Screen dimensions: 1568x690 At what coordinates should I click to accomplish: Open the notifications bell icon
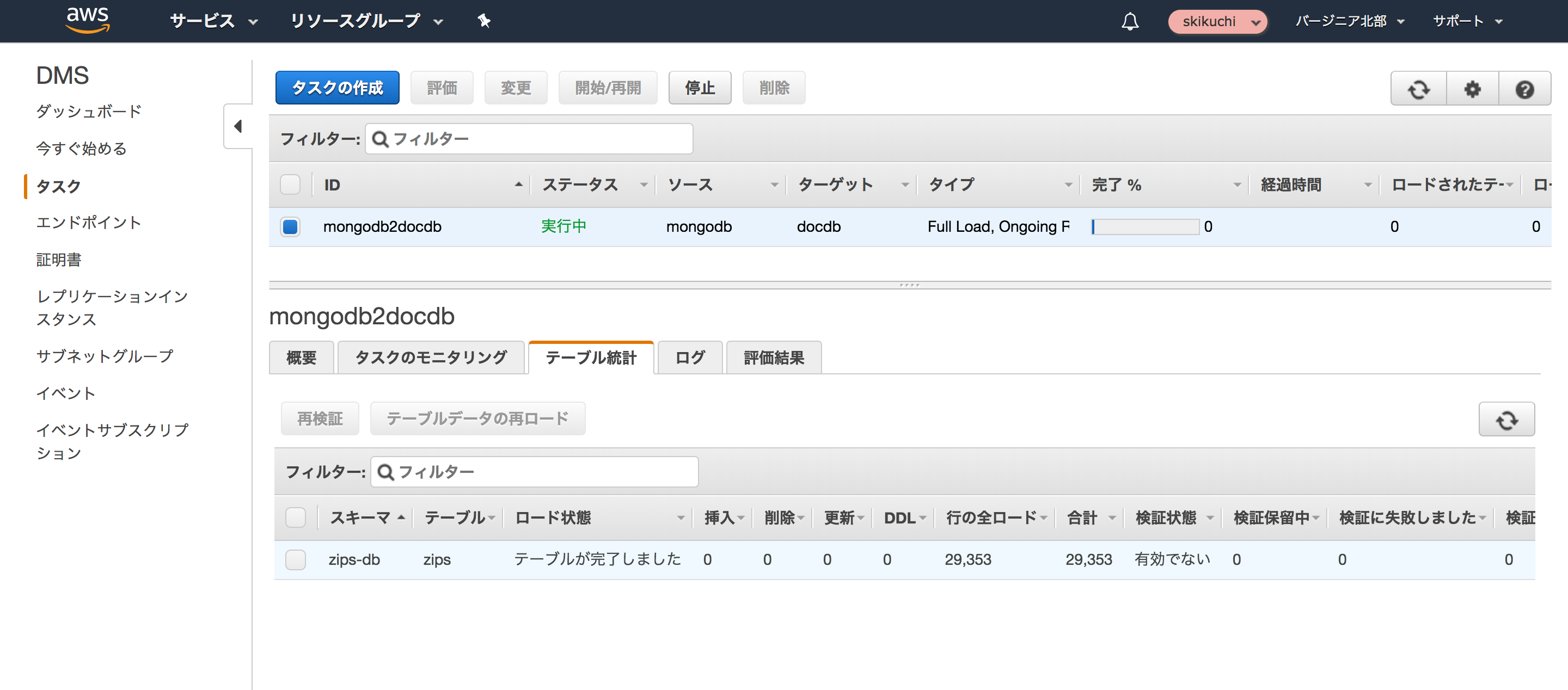pos(1130,21)
